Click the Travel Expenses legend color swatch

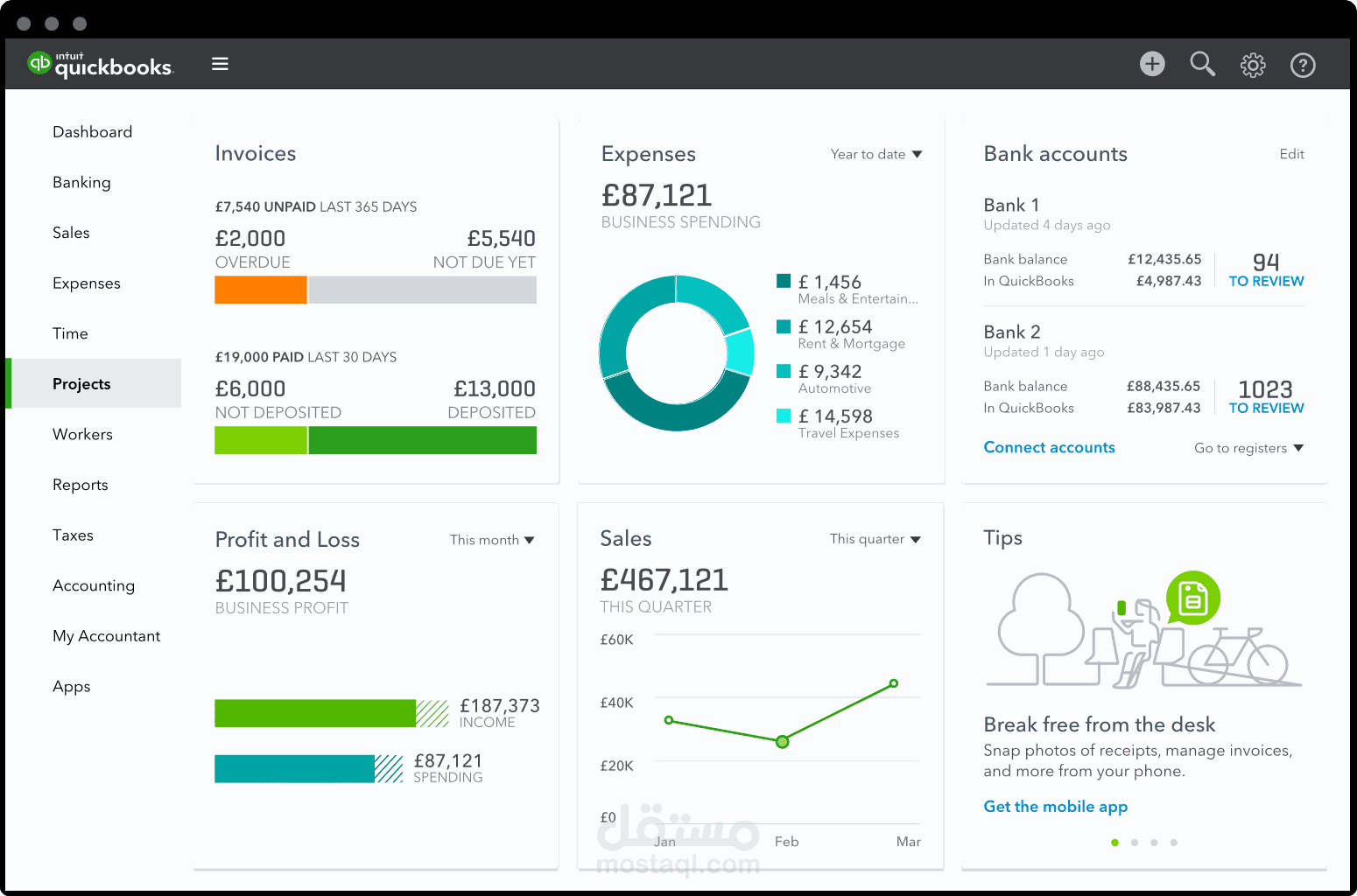[x=784, y=416]
